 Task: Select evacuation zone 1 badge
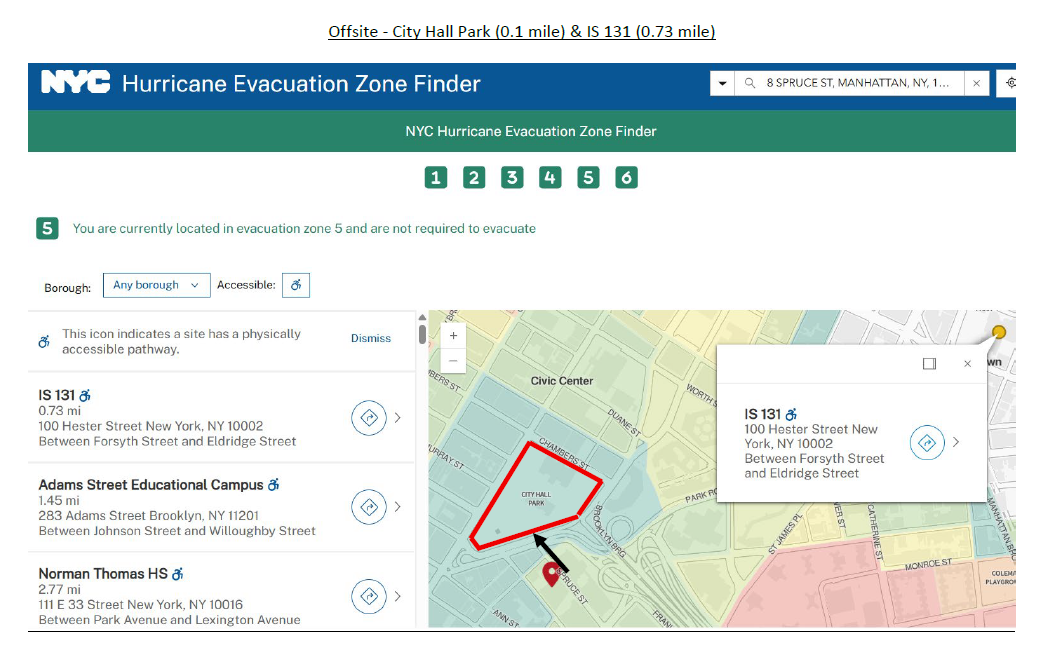point(436,177)
